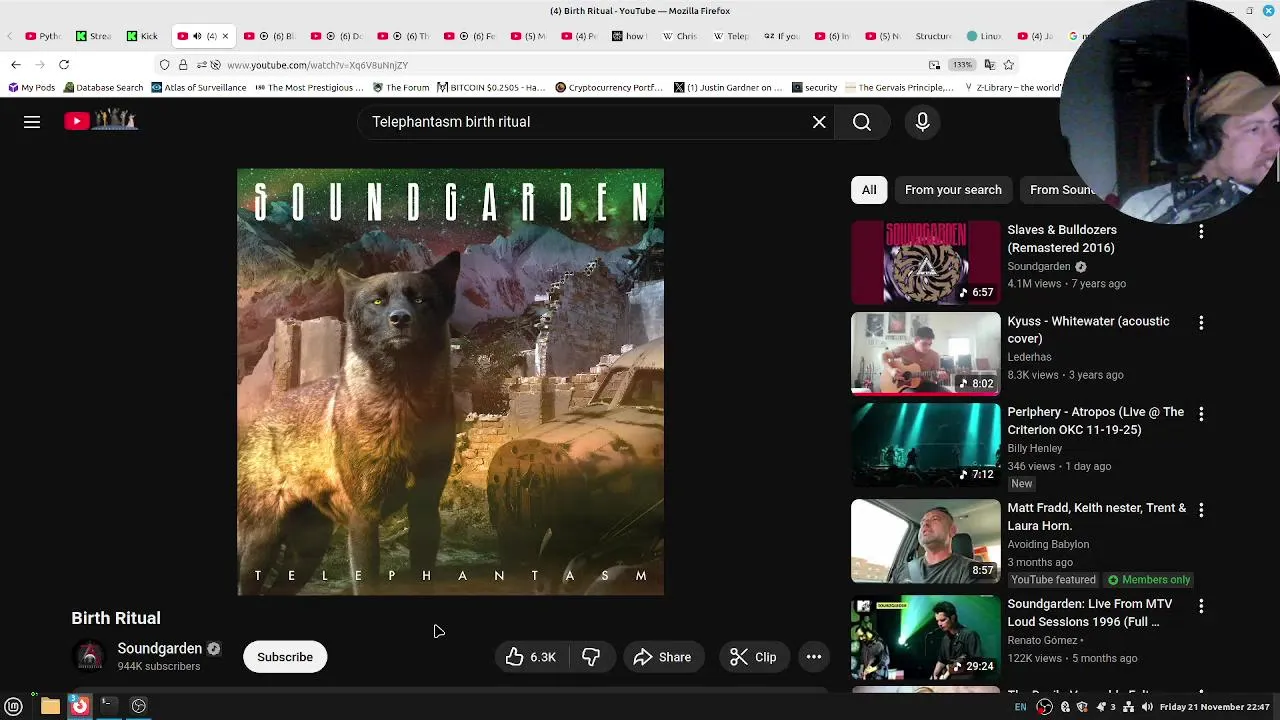
Task: Click Slaves & Bulldozers title text
Action: (x=1062, y=239)
